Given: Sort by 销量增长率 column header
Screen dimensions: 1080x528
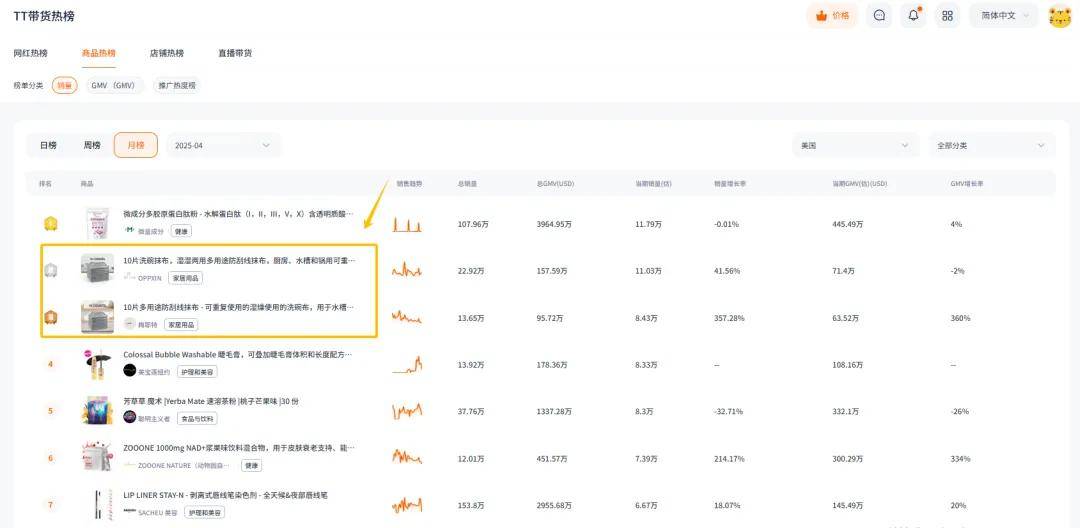Looking at the screenshot, I should 731,184.
